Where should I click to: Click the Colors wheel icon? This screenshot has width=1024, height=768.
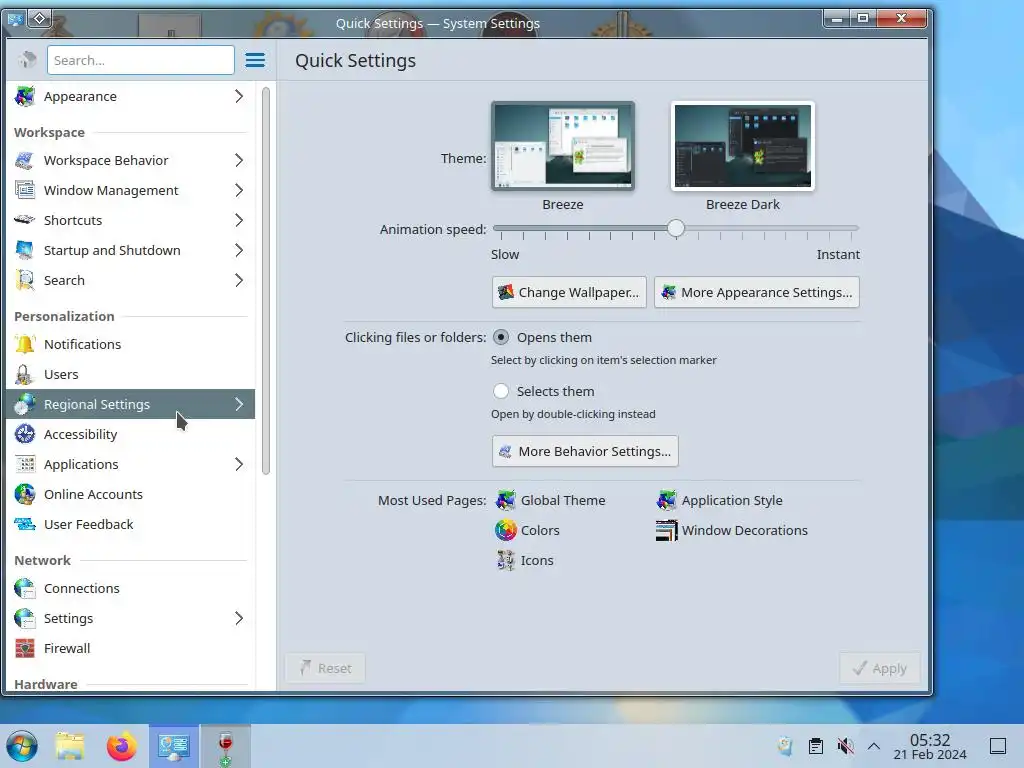click(x=505, y=530)
